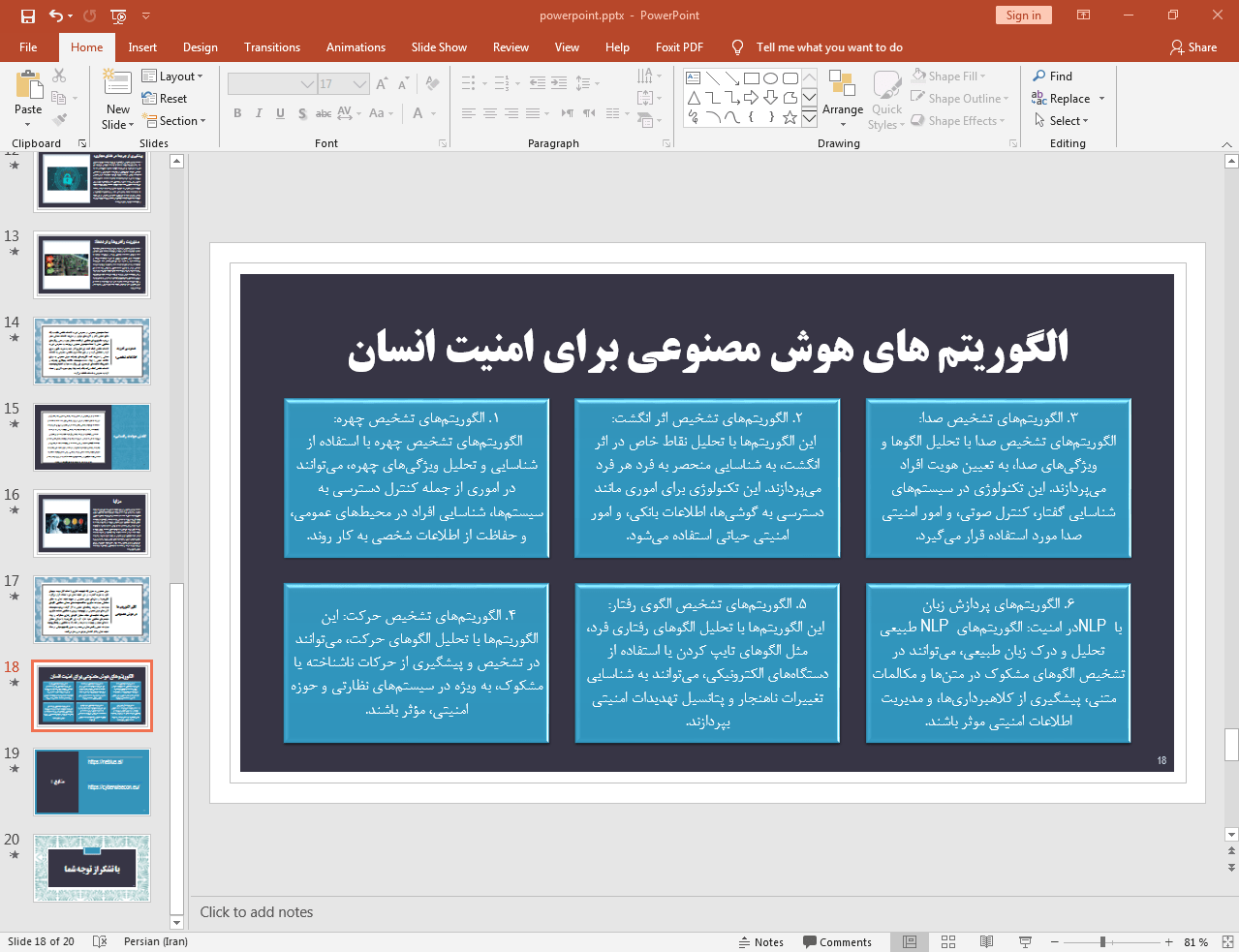Click the Share button
1239x952 pixels.
coord(1193,47)
